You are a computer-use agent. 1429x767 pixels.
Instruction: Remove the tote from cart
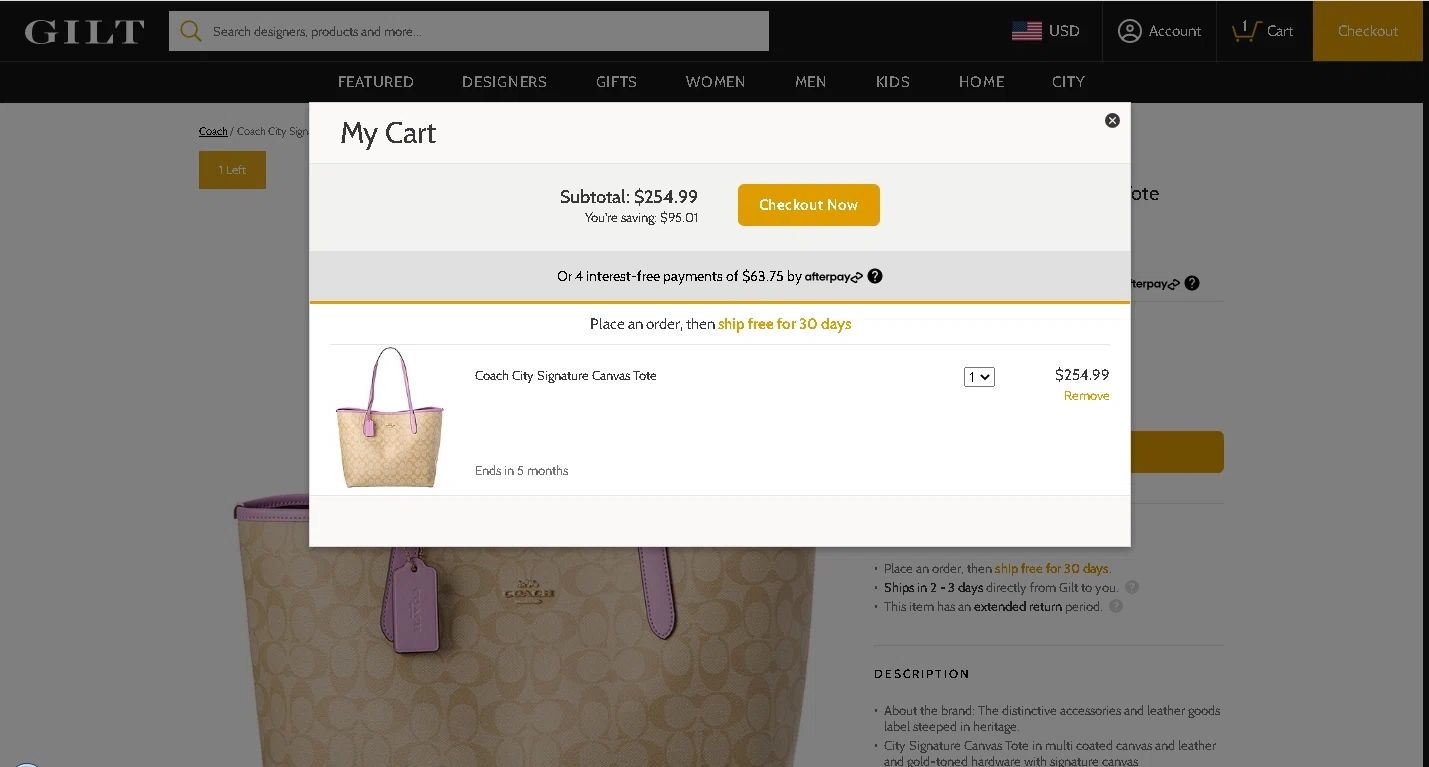(1086, 396)
